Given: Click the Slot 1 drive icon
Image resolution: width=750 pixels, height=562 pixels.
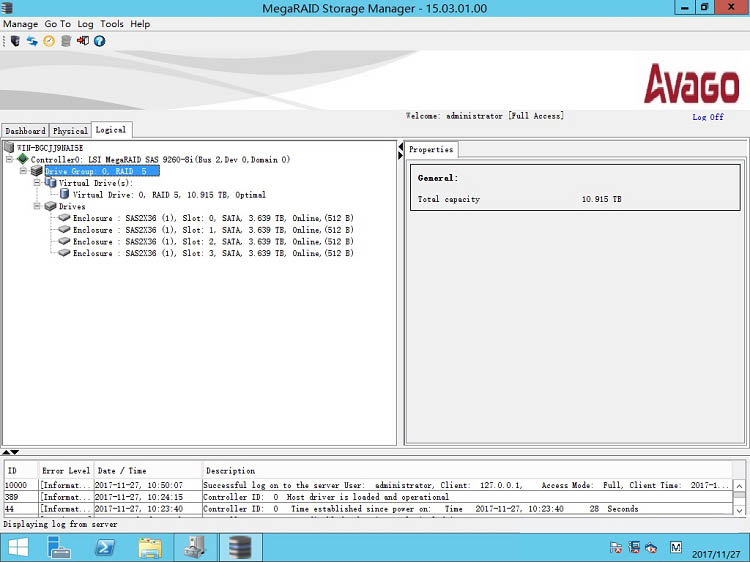Looking at the screenshot, I should tap(64, 230).
